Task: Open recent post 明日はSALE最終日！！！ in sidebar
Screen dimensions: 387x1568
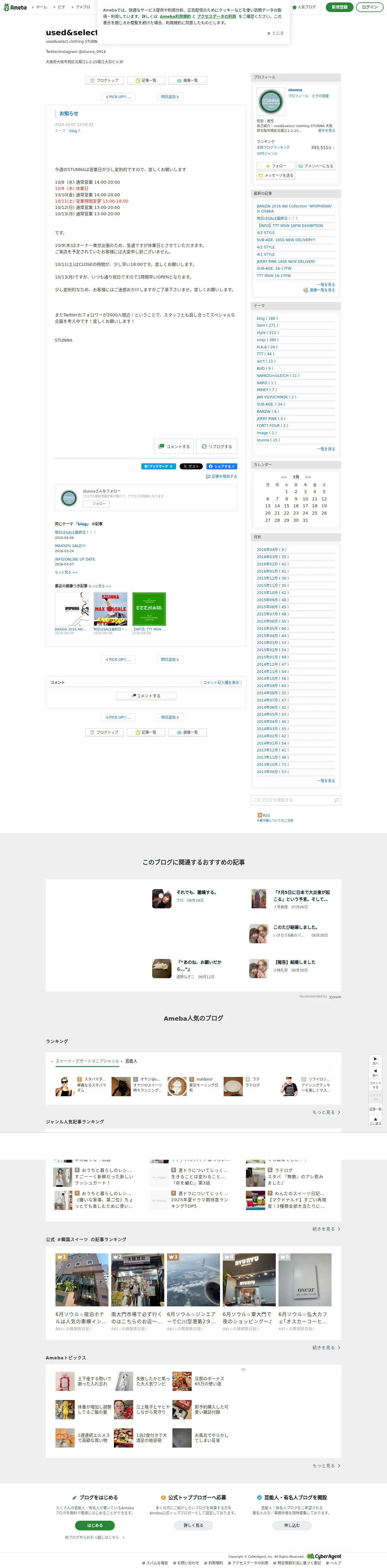Action: (x=277, y=219)
